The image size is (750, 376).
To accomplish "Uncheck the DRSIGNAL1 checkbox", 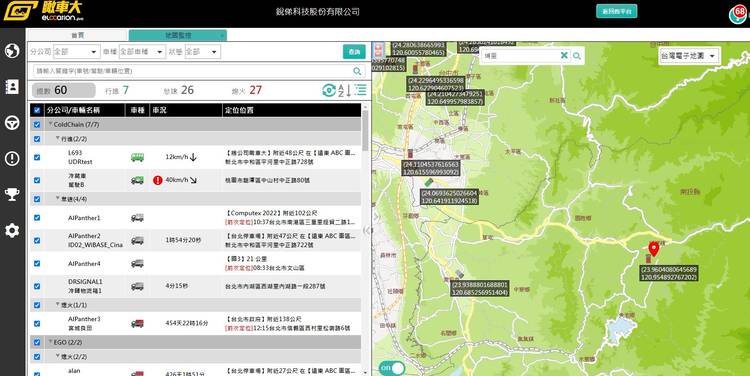I will 37,286.
